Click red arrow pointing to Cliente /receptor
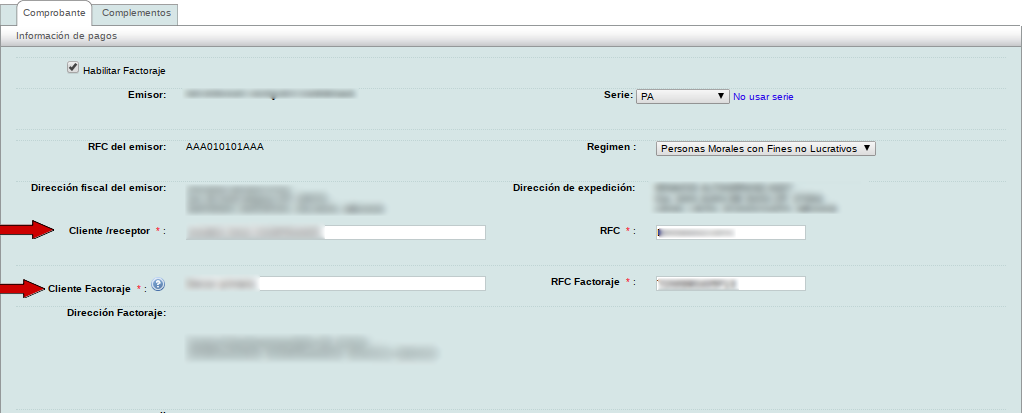Image resolution: width=1022 pixels, height=413 pixels. (29, 231)
